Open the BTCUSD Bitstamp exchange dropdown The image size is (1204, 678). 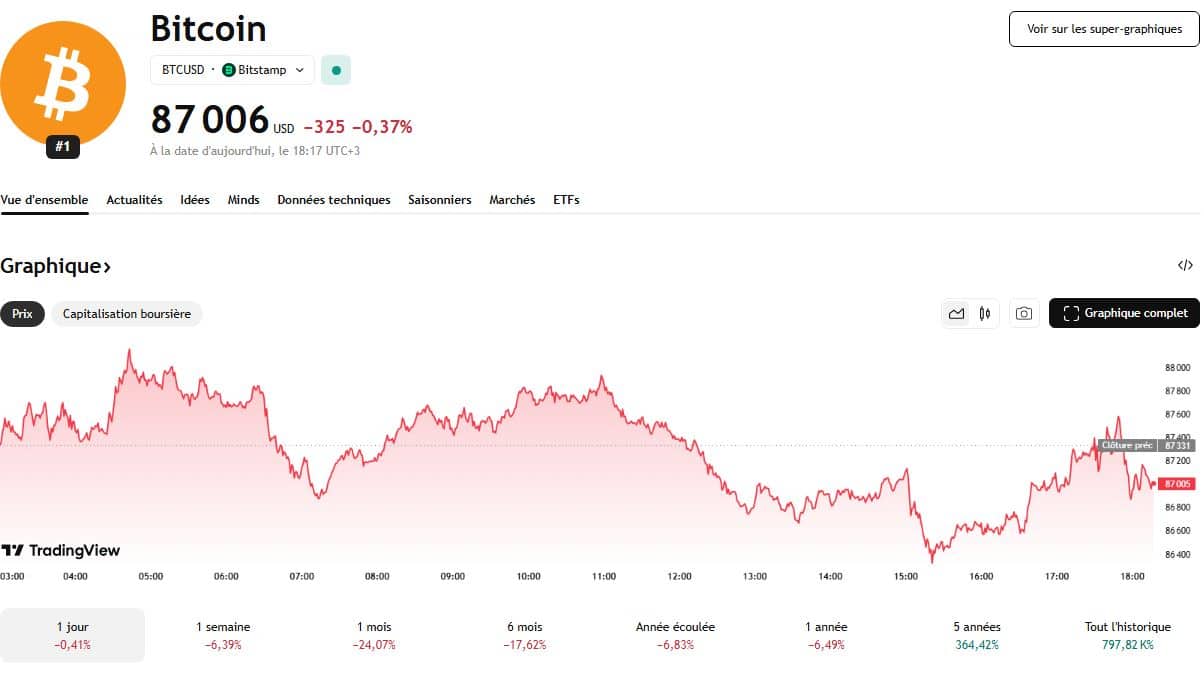pos(232,71)
